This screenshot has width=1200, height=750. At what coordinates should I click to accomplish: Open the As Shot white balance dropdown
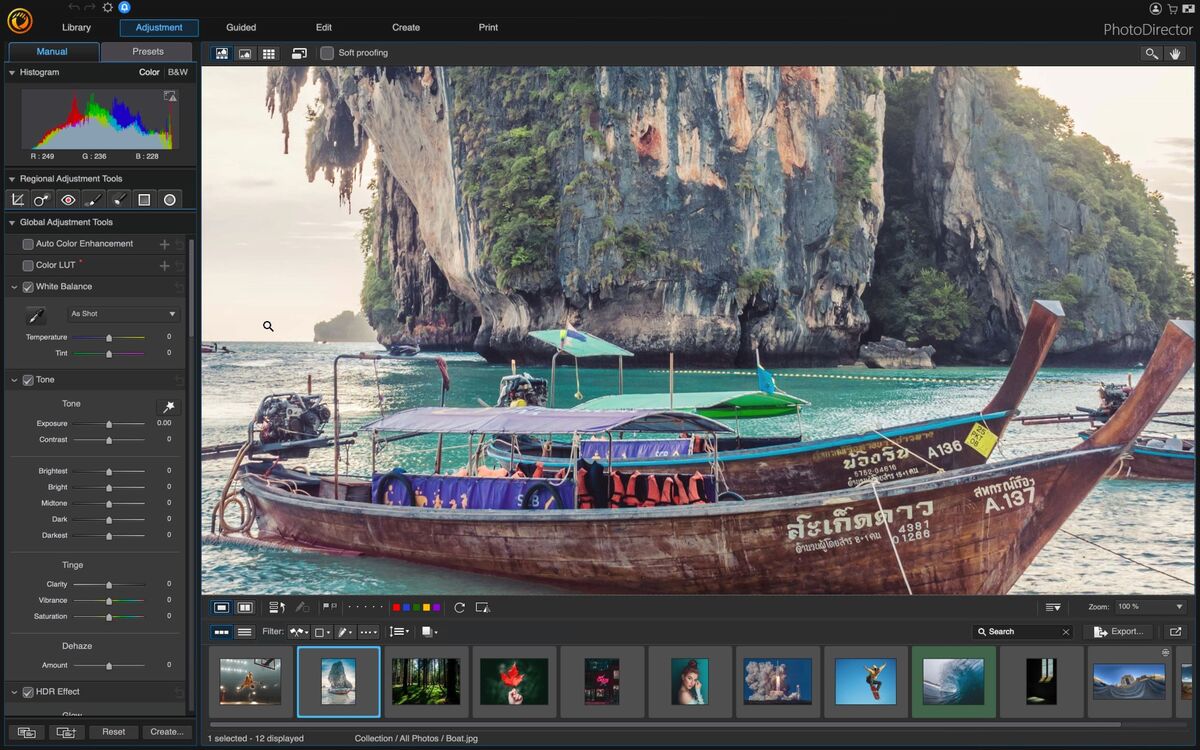[122, 313]
